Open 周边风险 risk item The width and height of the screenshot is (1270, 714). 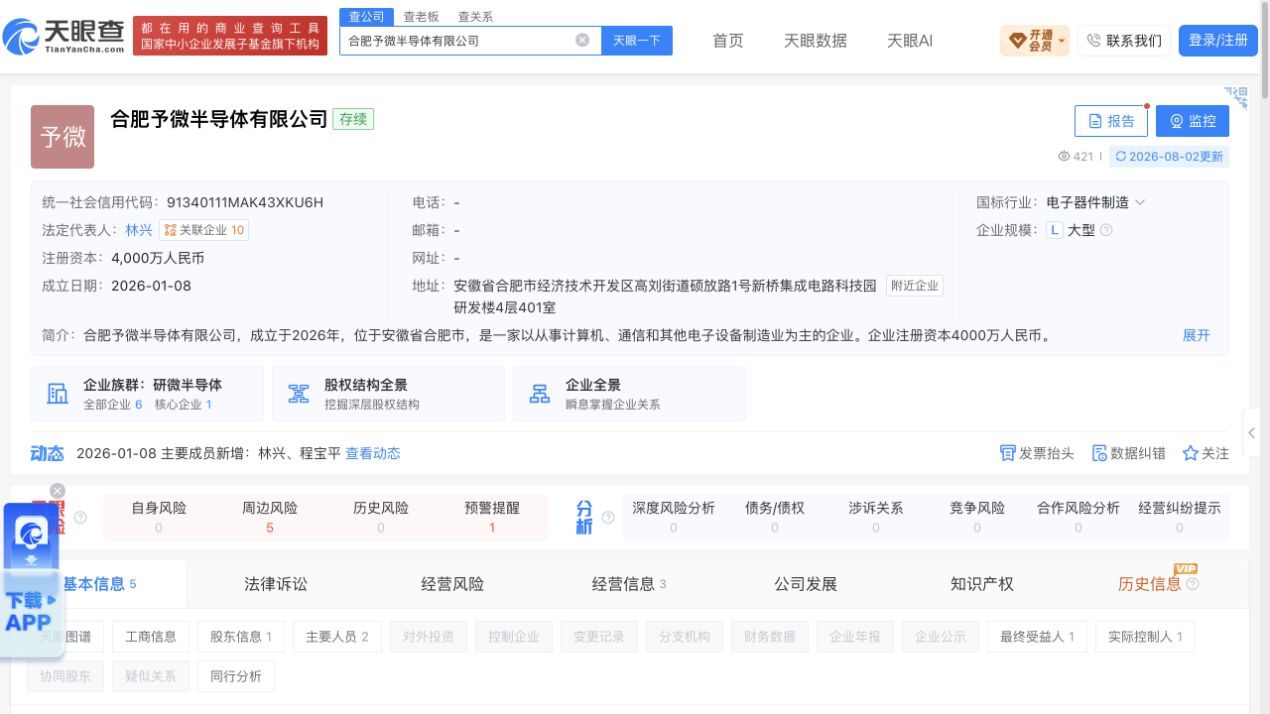click(270, 516)
